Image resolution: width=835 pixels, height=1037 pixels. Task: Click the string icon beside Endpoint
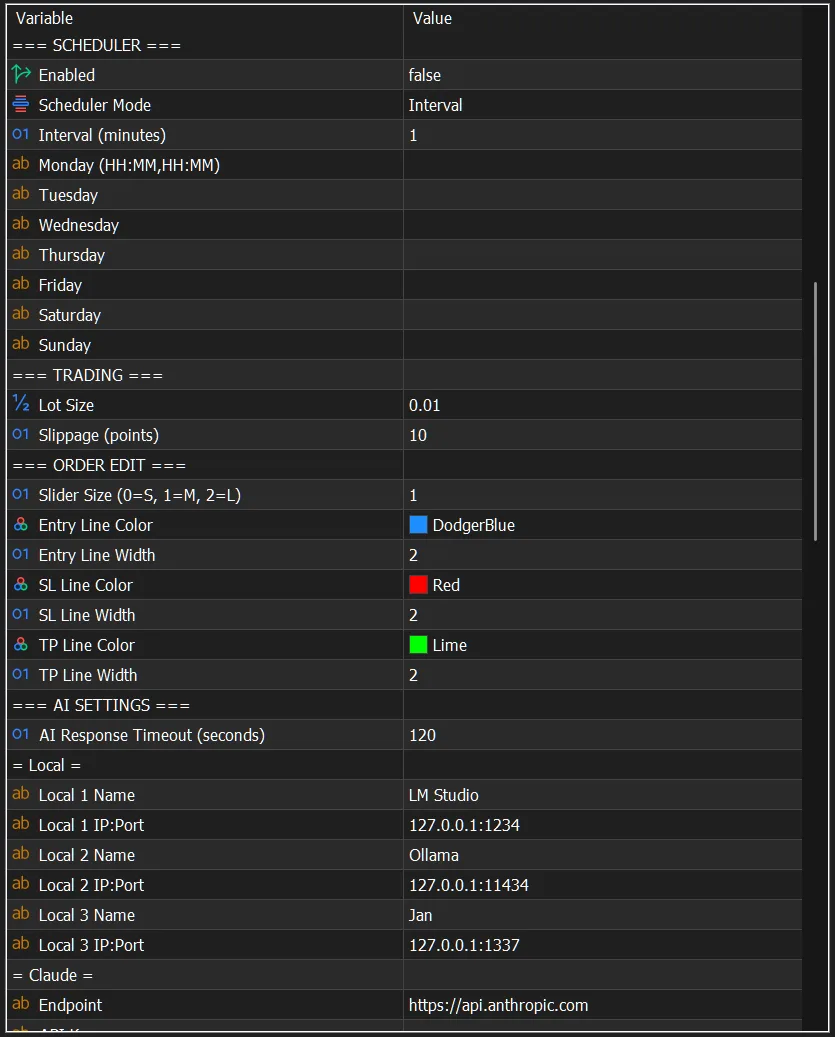pyautogui.click(x=21, y=1004)
